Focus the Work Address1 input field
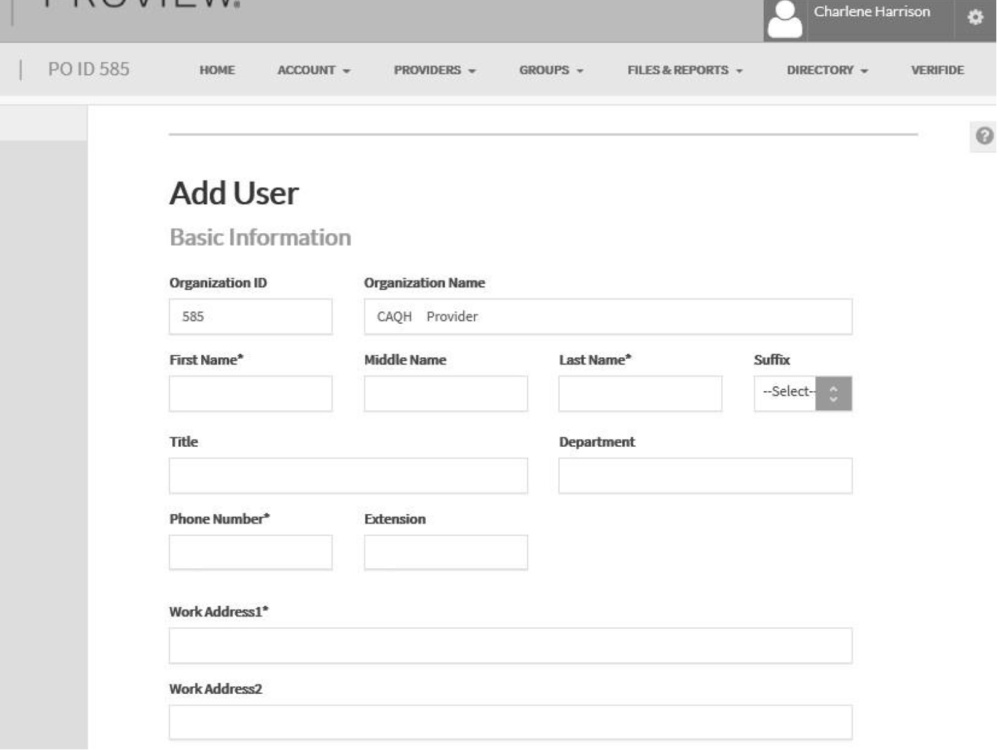Viewport: 1000px width, 750px height. (510, 645)
